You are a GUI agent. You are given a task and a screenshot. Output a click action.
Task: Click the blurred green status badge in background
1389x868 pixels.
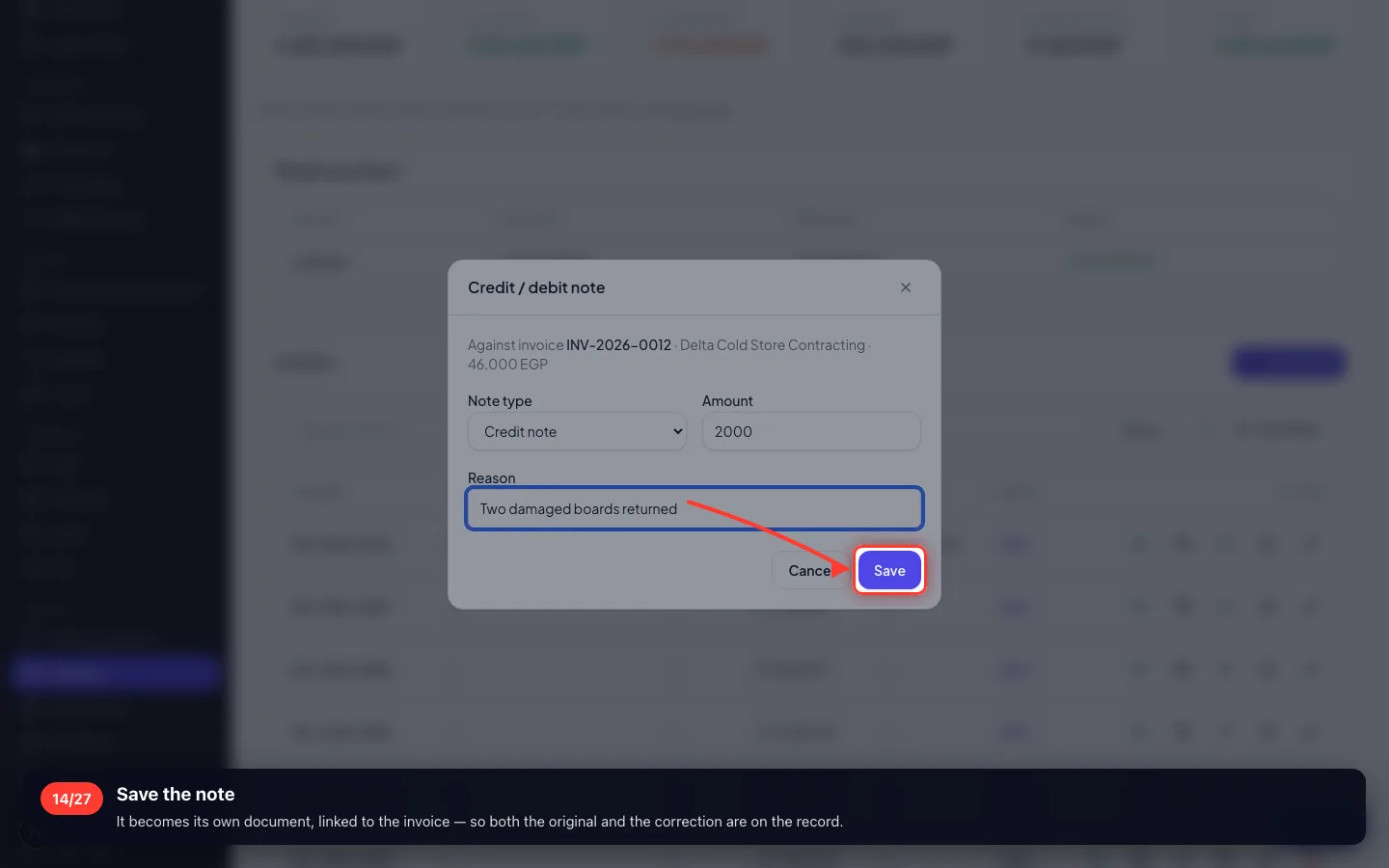point(1112,260)
